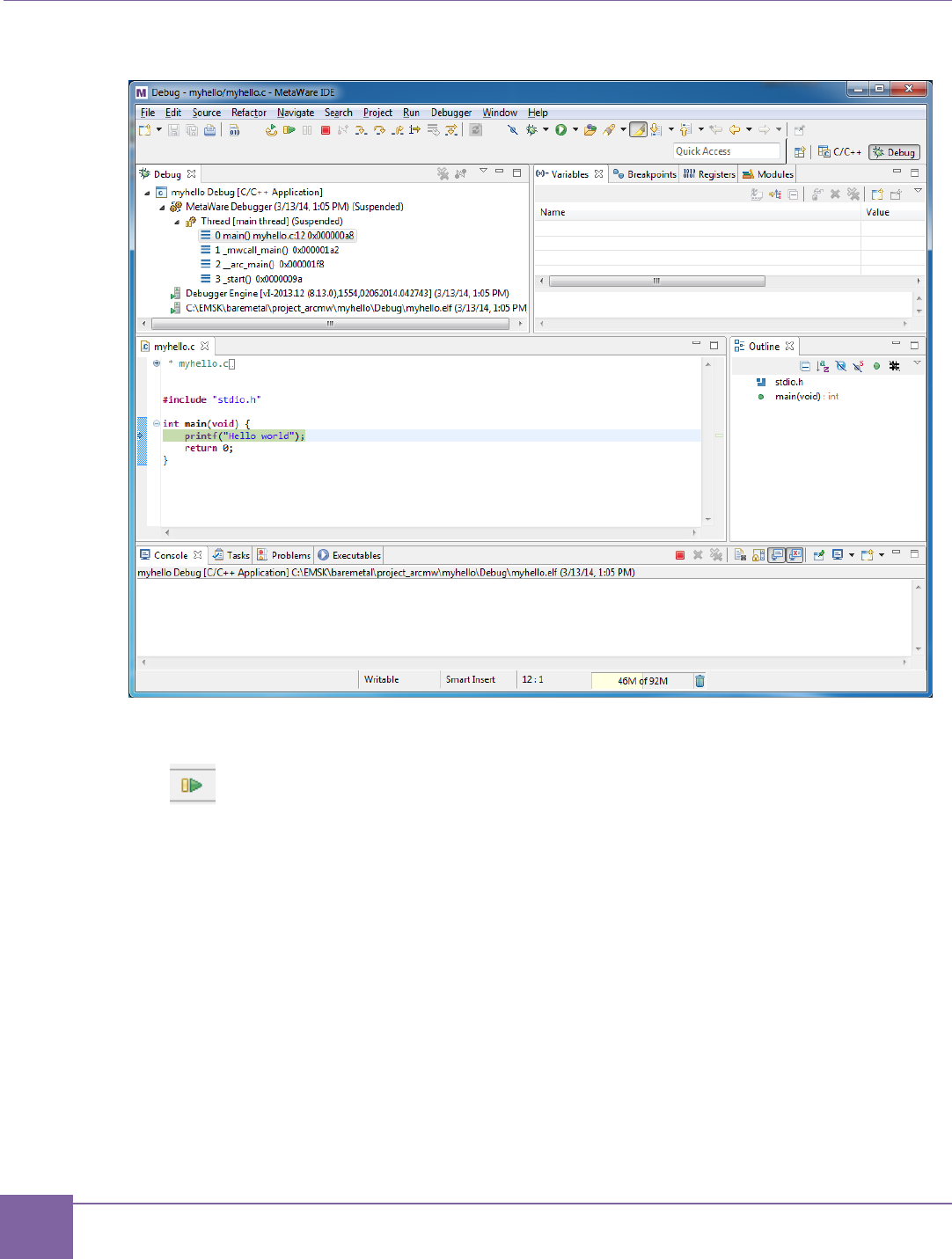Image resolution: width=952 pixels, height=1259 pixels.
Task: Click the Step Return toolbar icon
Action: [398, 130]
